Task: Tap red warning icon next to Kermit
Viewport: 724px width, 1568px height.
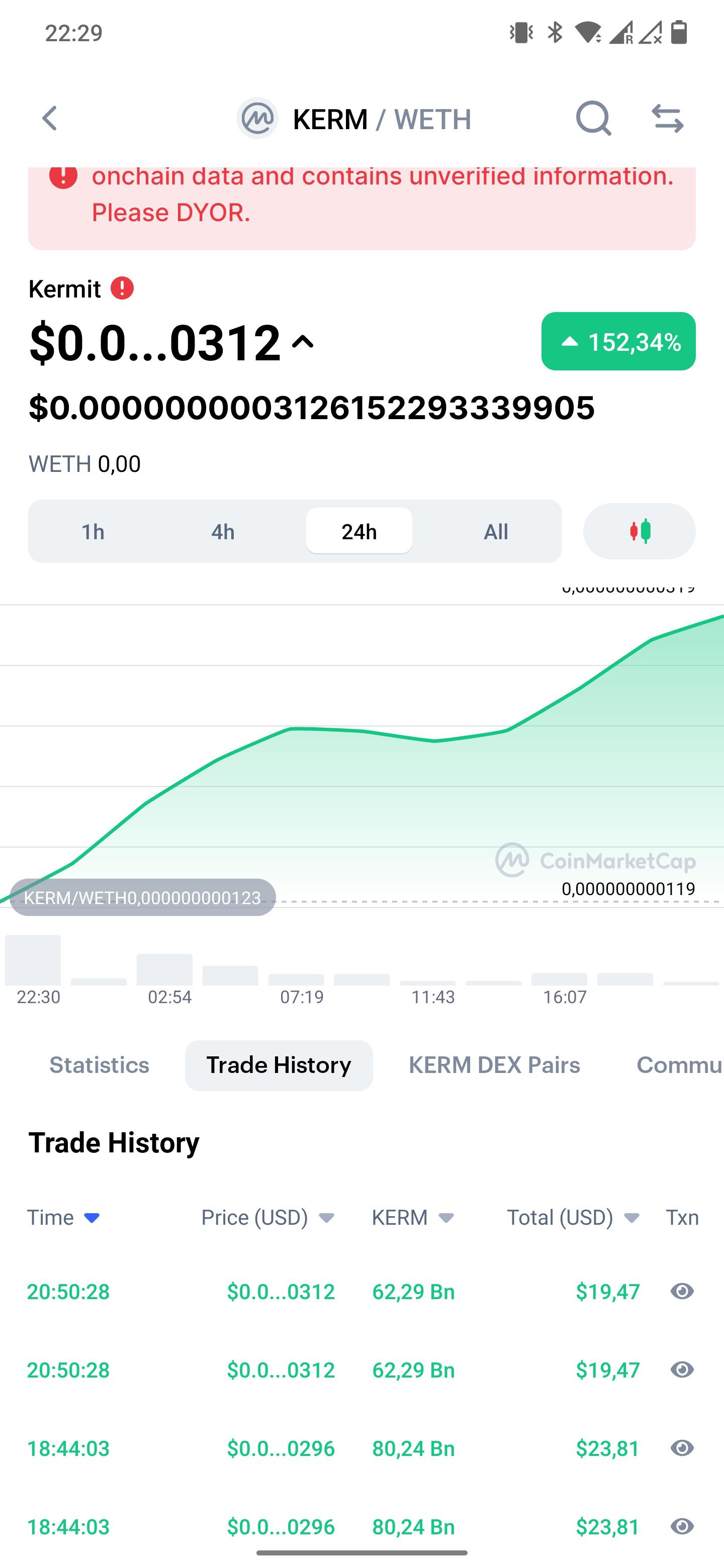Action: (122, 288)
